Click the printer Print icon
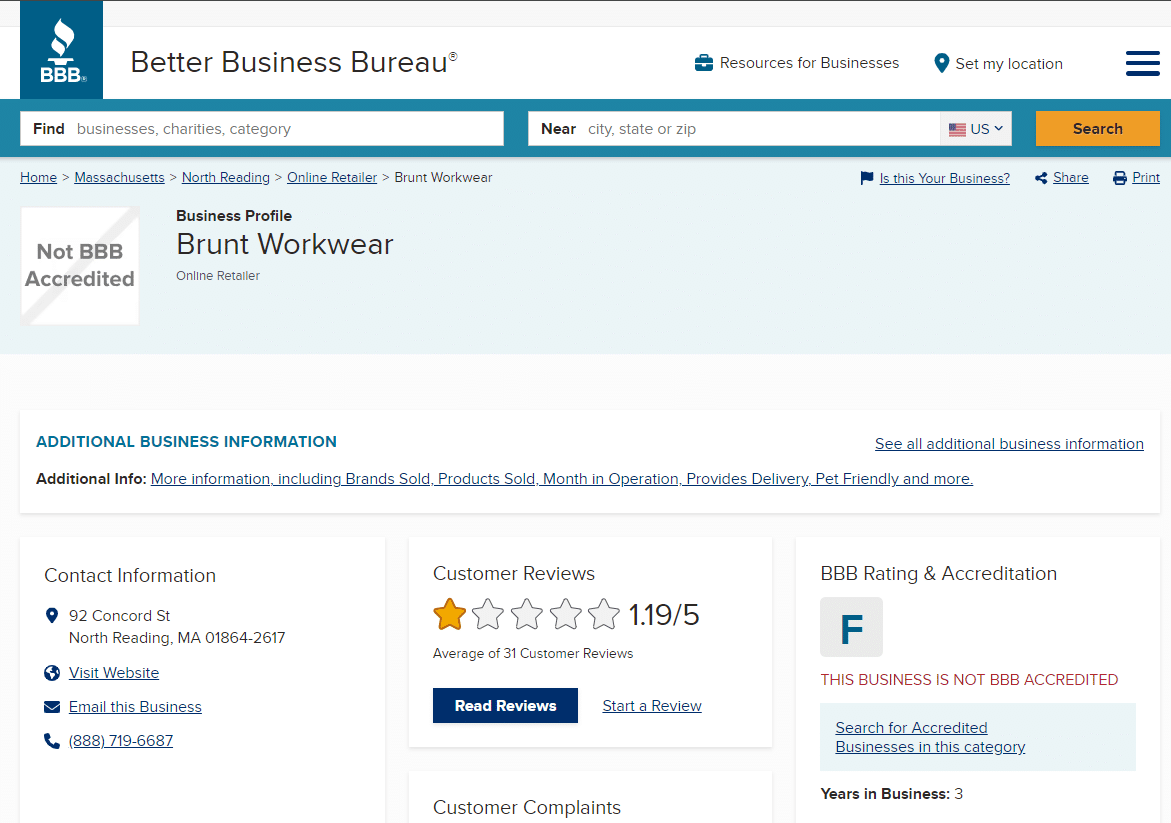This screenshot has height=823, width=1171. pyautogui.click(x=1120, y=178)
